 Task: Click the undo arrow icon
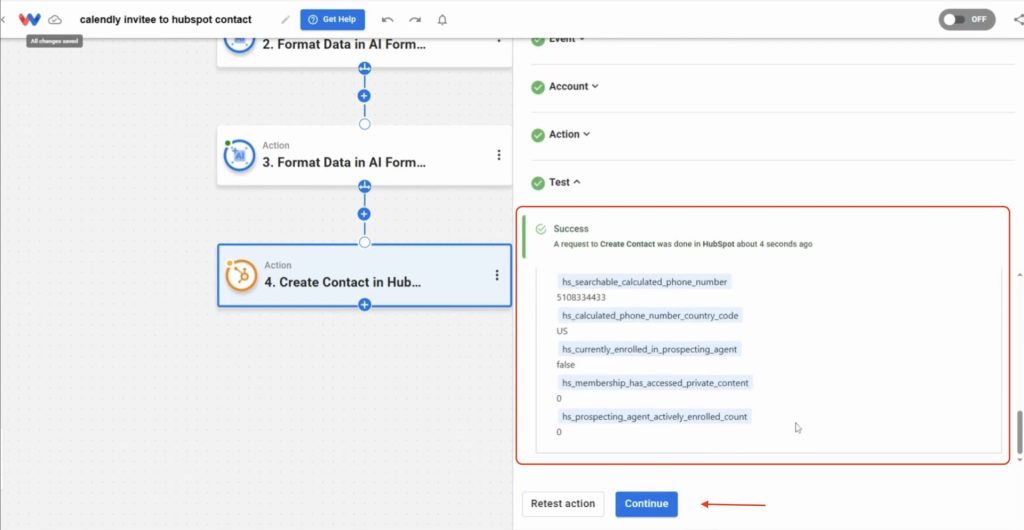[387, 20]
